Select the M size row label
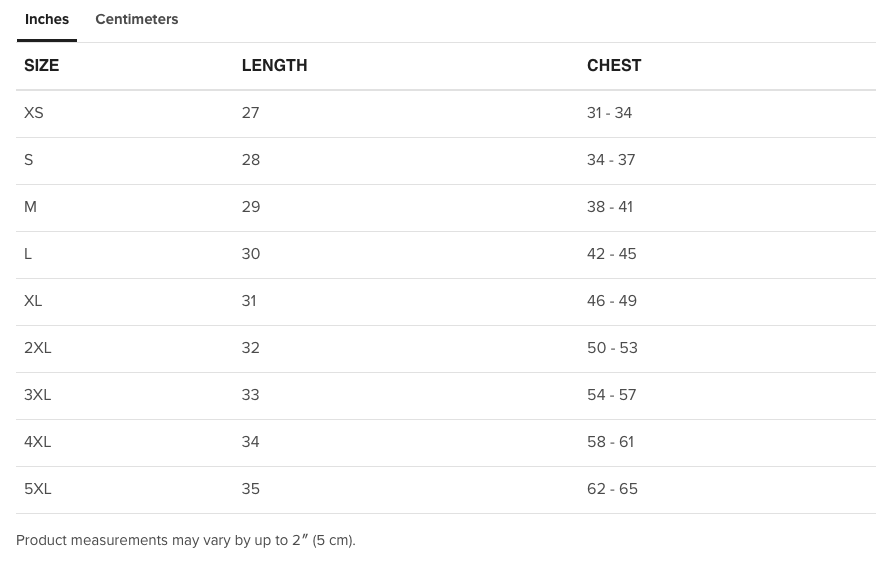 30,207
